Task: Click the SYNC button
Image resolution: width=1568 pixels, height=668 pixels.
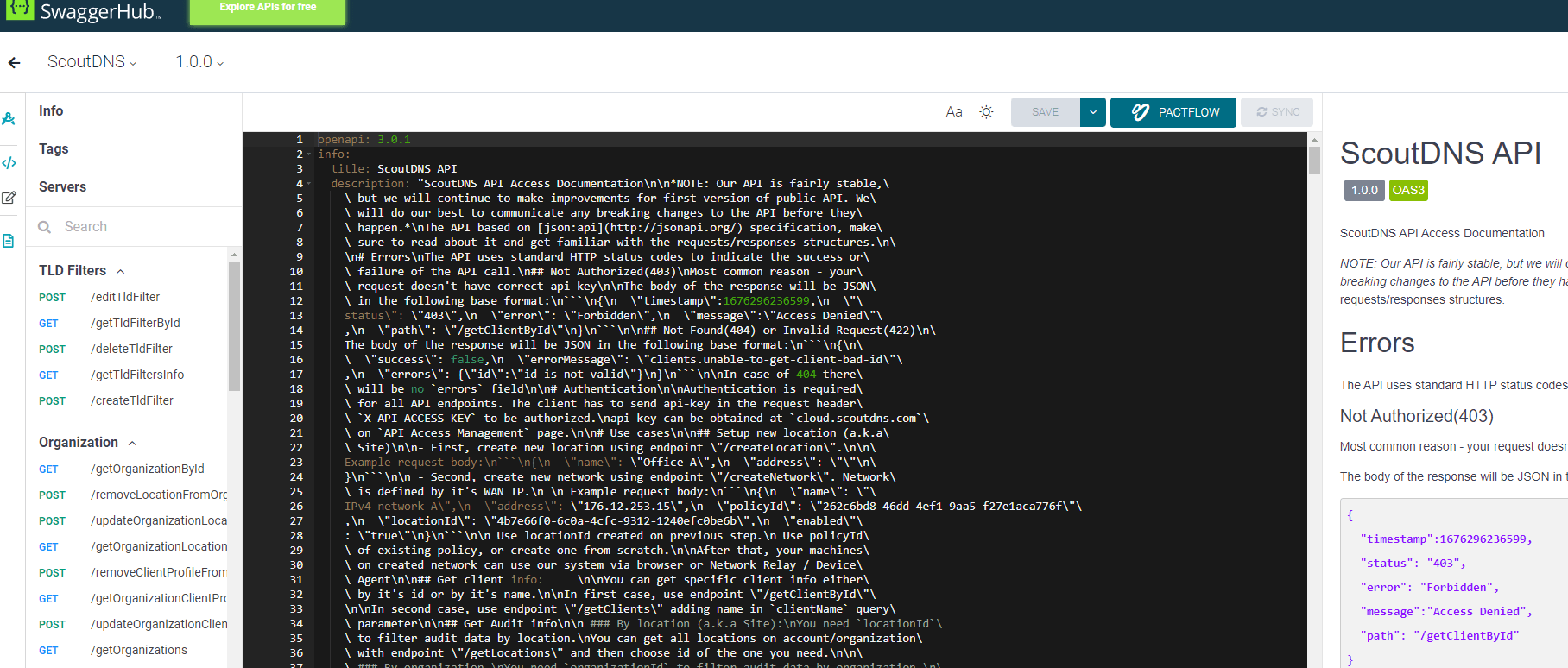Action: (1277, 112)
